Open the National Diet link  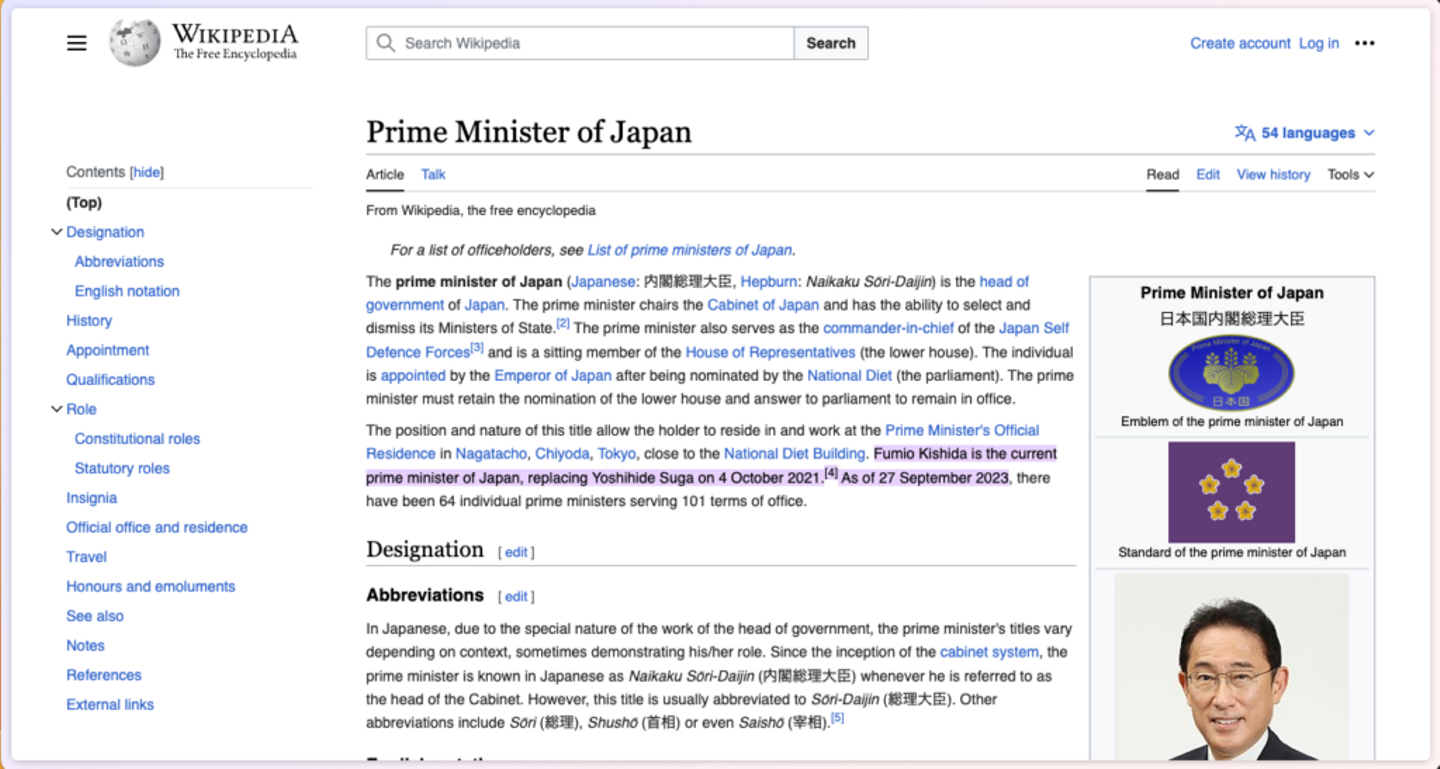point(849,375)
